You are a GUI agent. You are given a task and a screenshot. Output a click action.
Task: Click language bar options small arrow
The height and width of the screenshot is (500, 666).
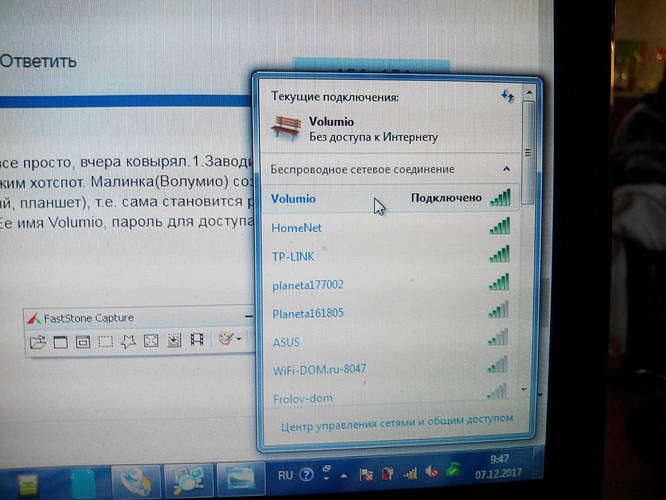(x=326, y=478)
